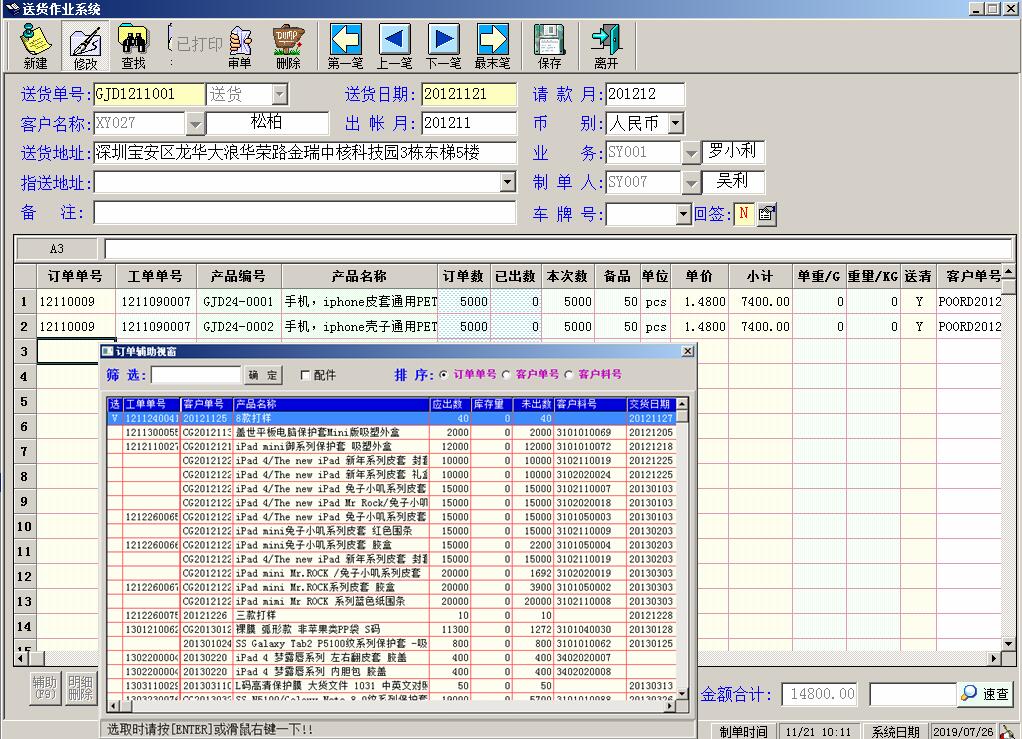Click the 审单 (Review) toolbar icon

tap(240, 46)
